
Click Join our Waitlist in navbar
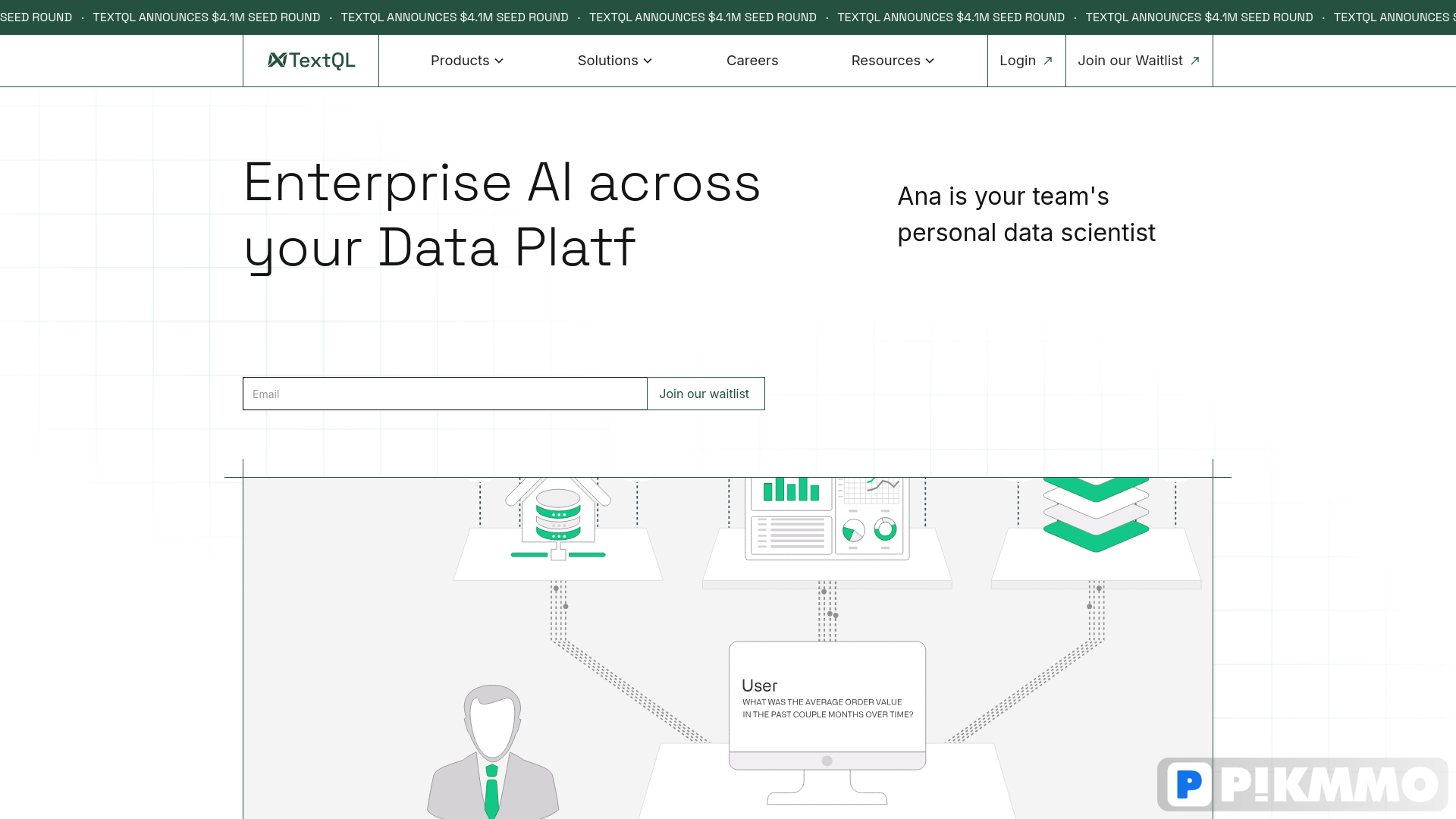[x=1139, y=61]
